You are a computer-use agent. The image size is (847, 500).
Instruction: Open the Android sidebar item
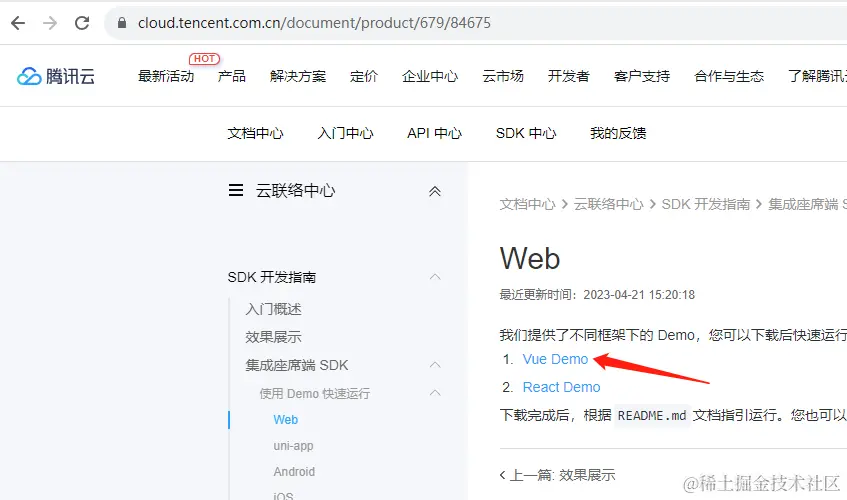pyautogui.click(x=294, y=471)
